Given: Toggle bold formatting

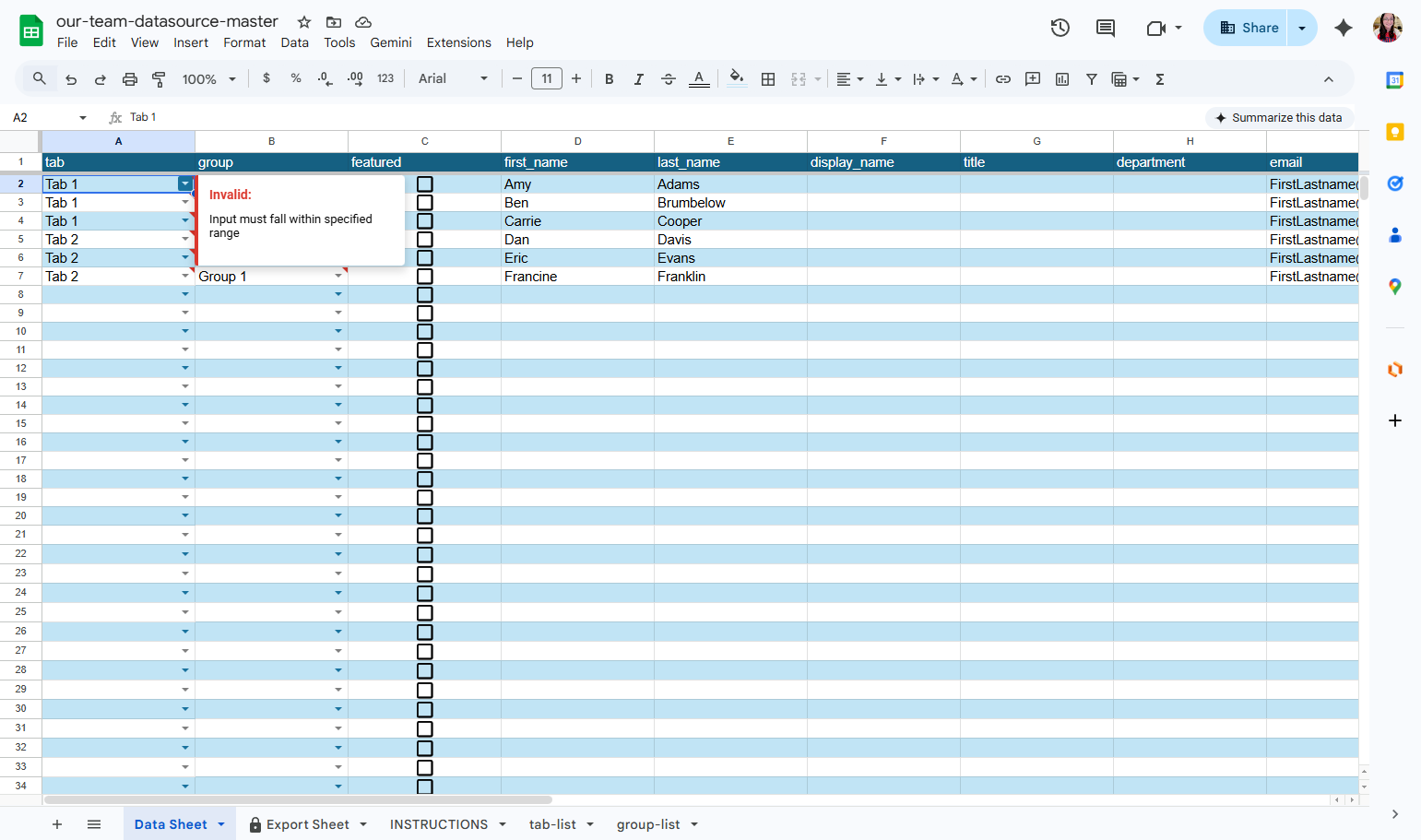Looking at the screenshot, I should click(x=609, y=79).
